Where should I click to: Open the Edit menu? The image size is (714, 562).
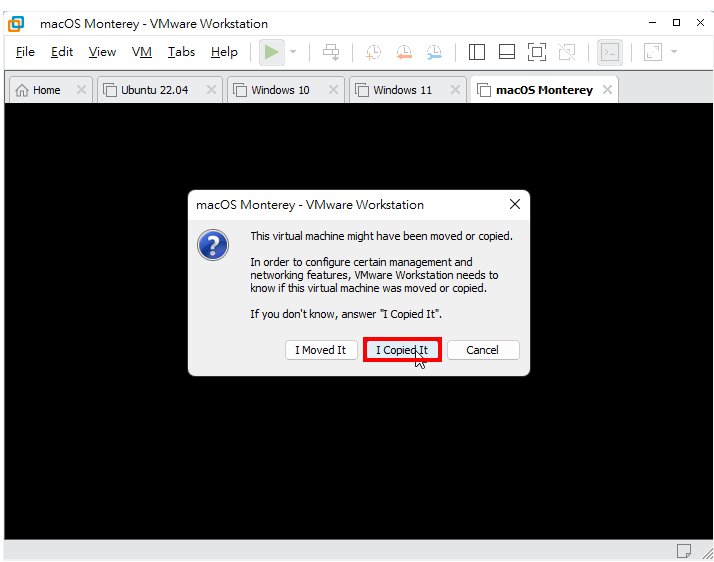[x=61, y=52]
